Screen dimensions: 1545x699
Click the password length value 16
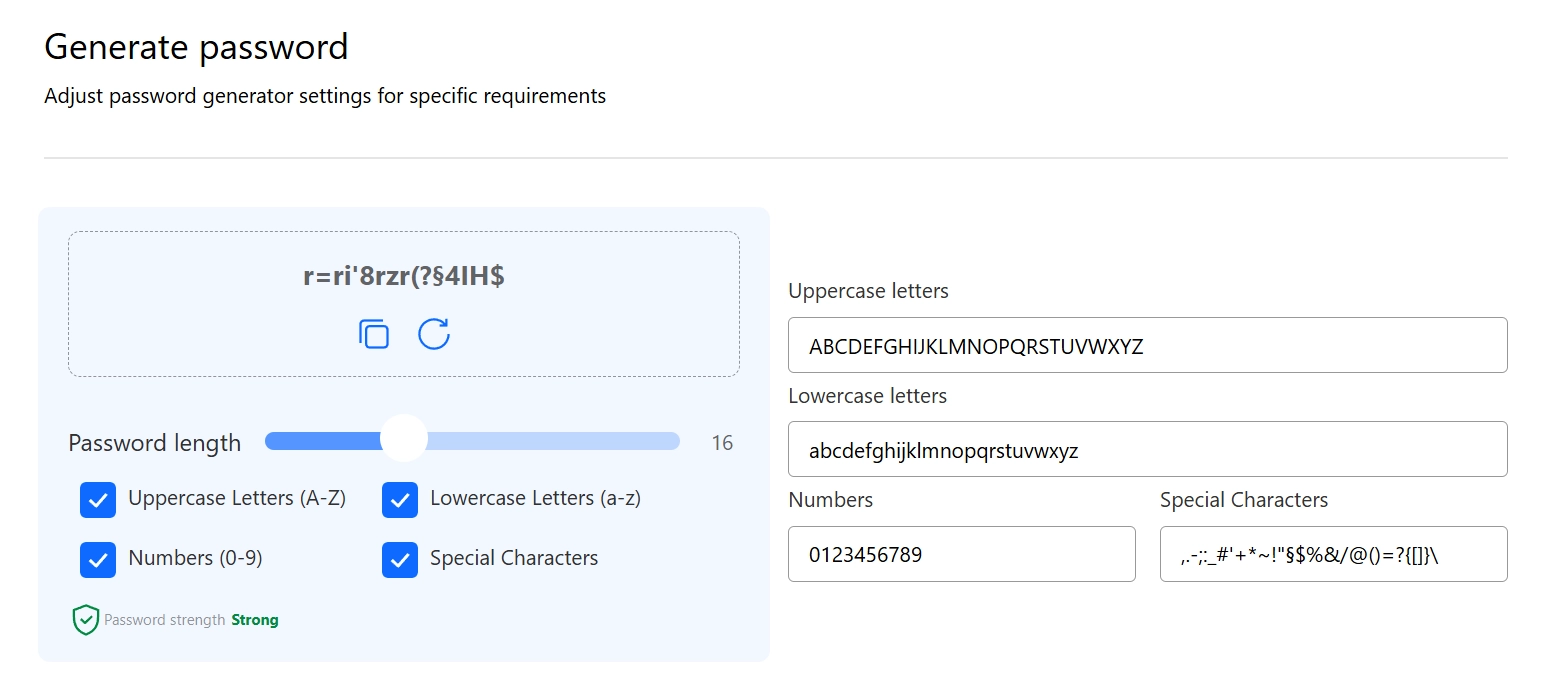pyautogui.click(x=722, y=443)
